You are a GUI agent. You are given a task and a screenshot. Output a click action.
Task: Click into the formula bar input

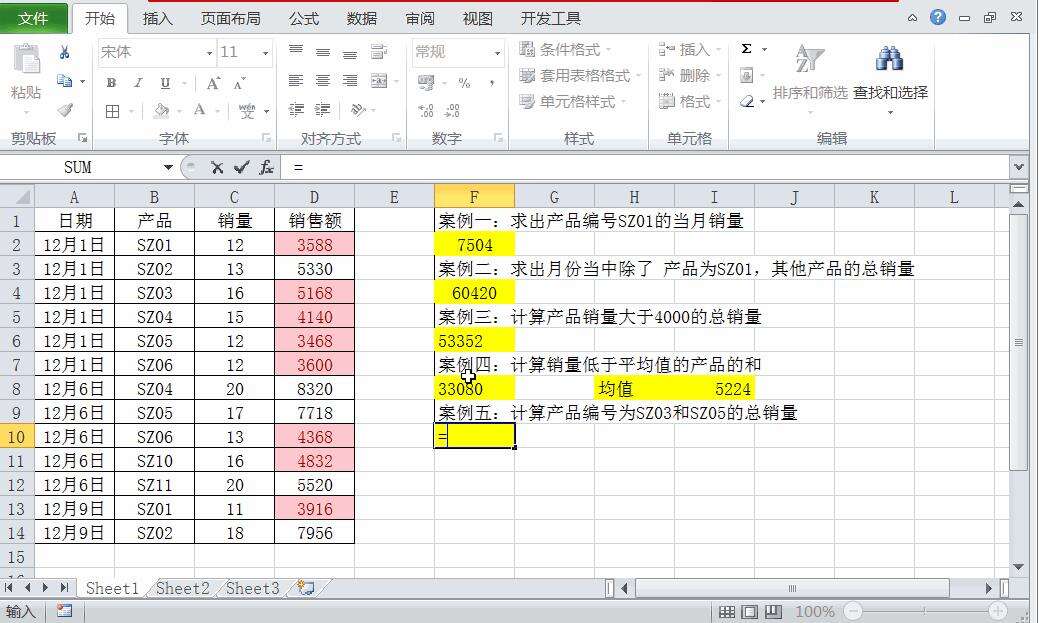pyautogui.click(x=645, y=168)
